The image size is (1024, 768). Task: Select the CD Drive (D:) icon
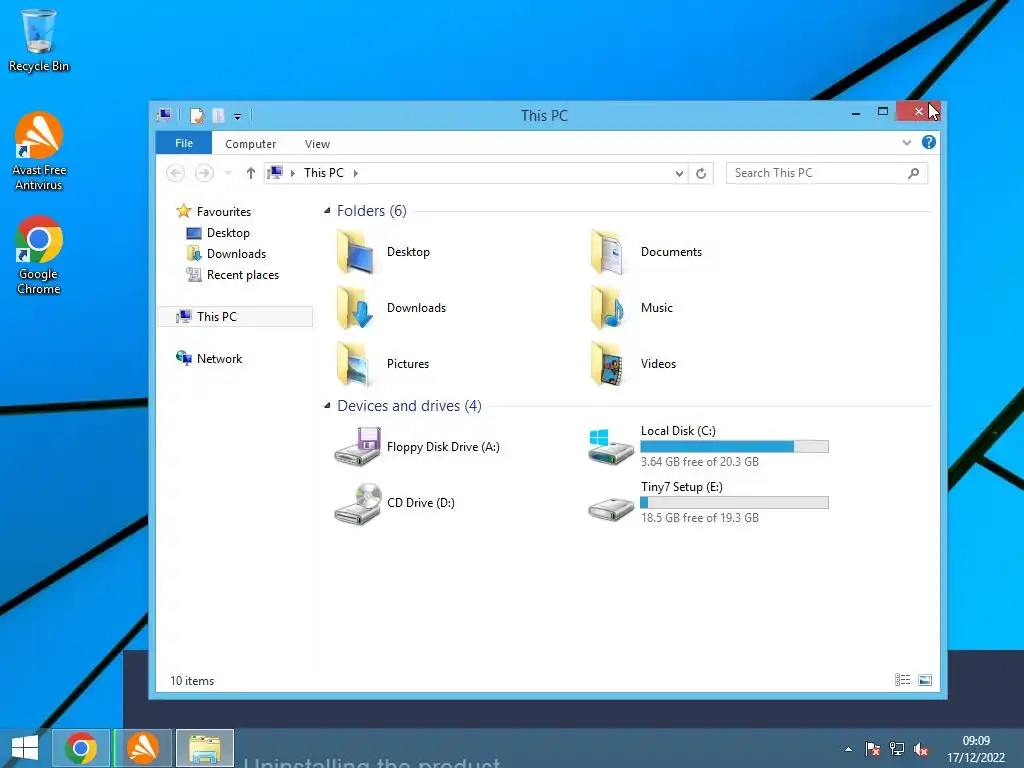pyautogui.click(x=357, y=503)
